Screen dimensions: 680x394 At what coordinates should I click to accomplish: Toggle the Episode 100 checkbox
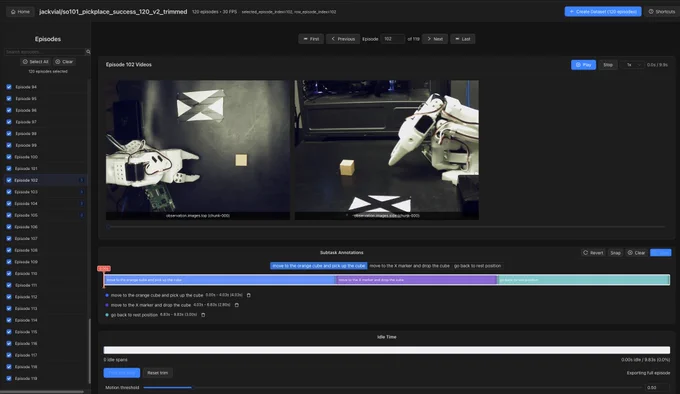[9, 157]
